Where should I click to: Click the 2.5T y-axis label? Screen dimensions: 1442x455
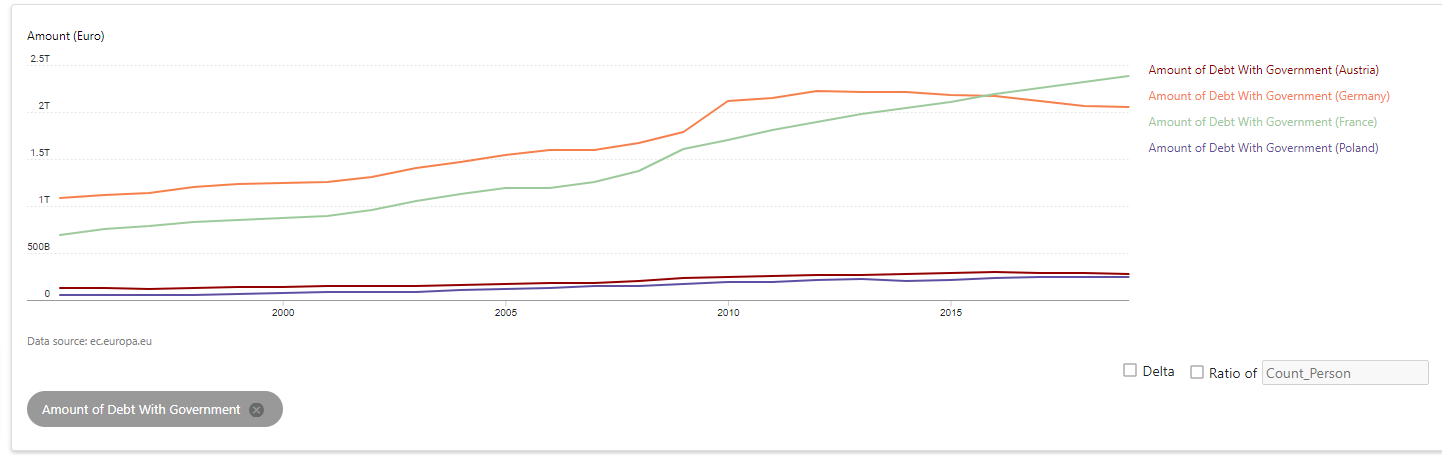click(40, 60)
